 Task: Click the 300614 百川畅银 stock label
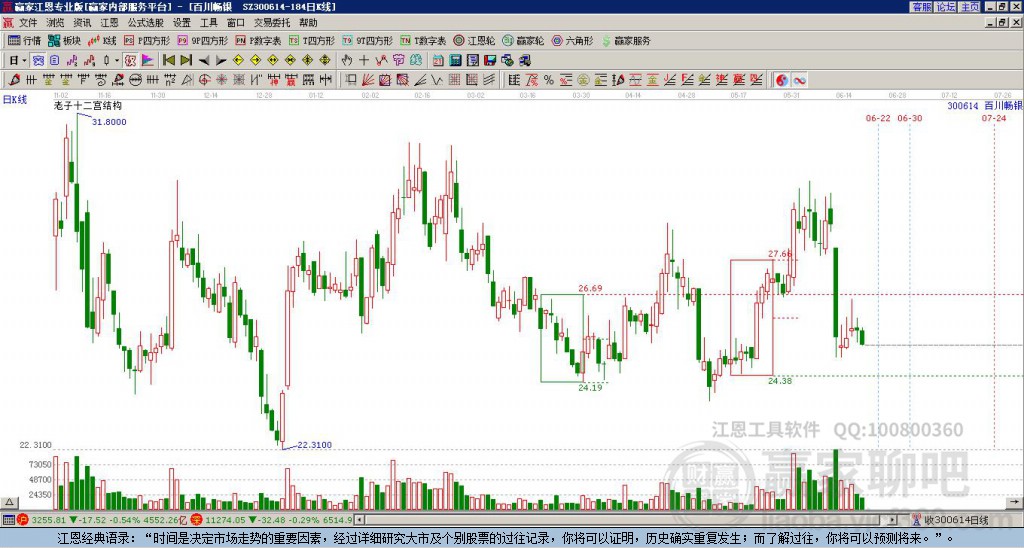984,105
